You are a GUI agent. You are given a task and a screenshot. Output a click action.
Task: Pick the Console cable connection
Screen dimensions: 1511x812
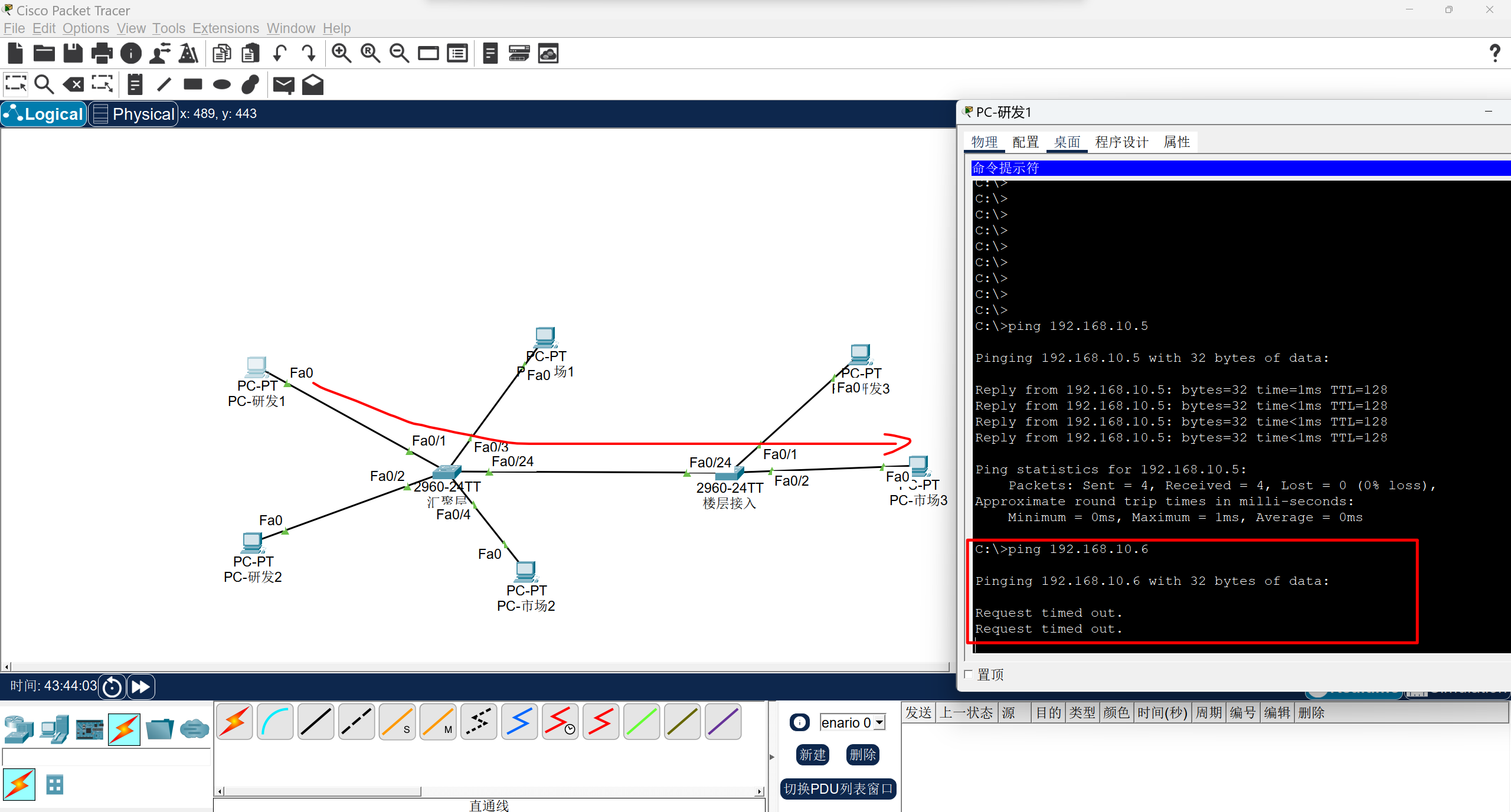pyautogui.click(x=276, y=722)
